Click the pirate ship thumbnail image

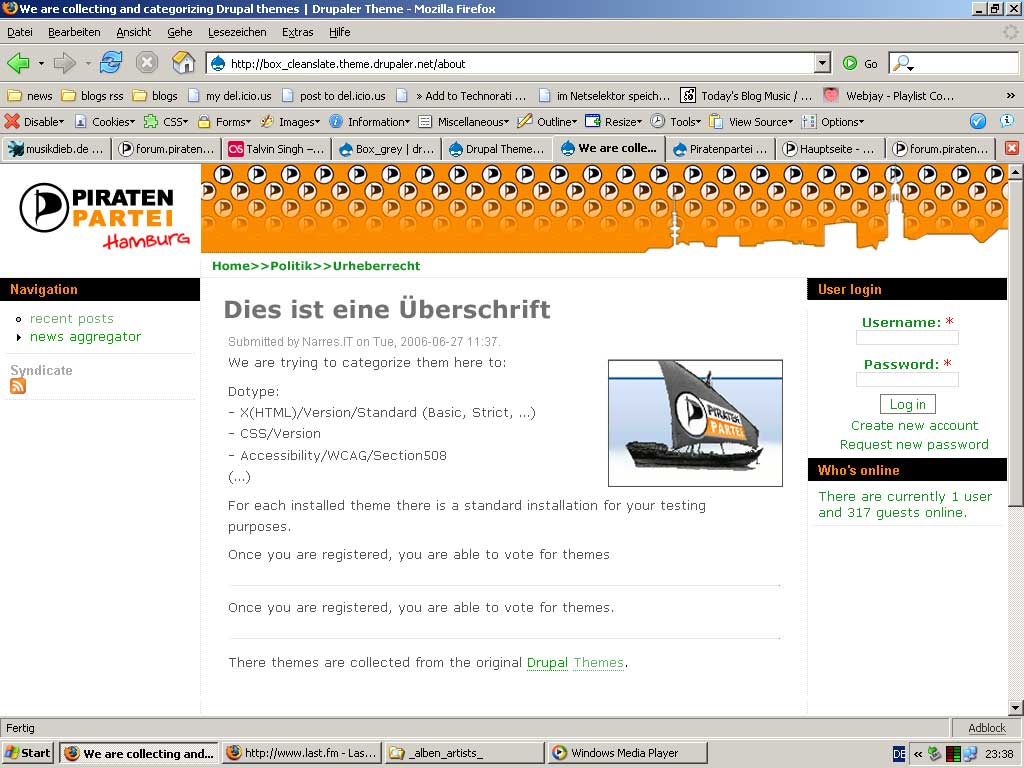point(695,423)
